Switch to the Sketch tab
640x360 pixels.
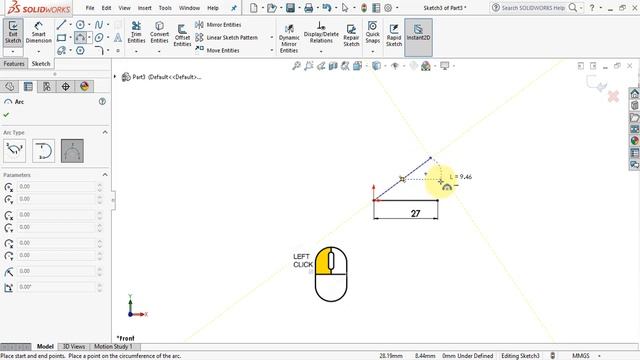point(41,64)
